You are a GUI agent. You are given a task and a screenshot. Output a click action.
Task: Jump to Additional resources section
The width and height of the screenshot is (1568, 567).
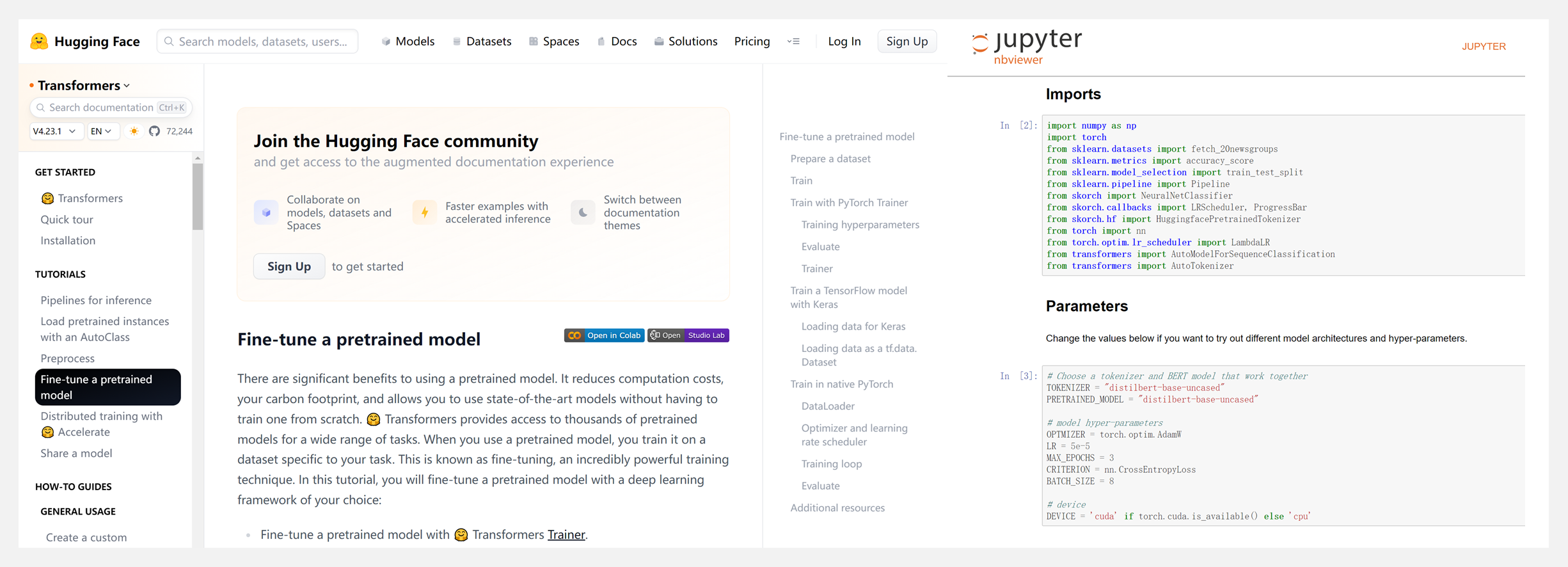pyautogui.click(x=837, y=508)
